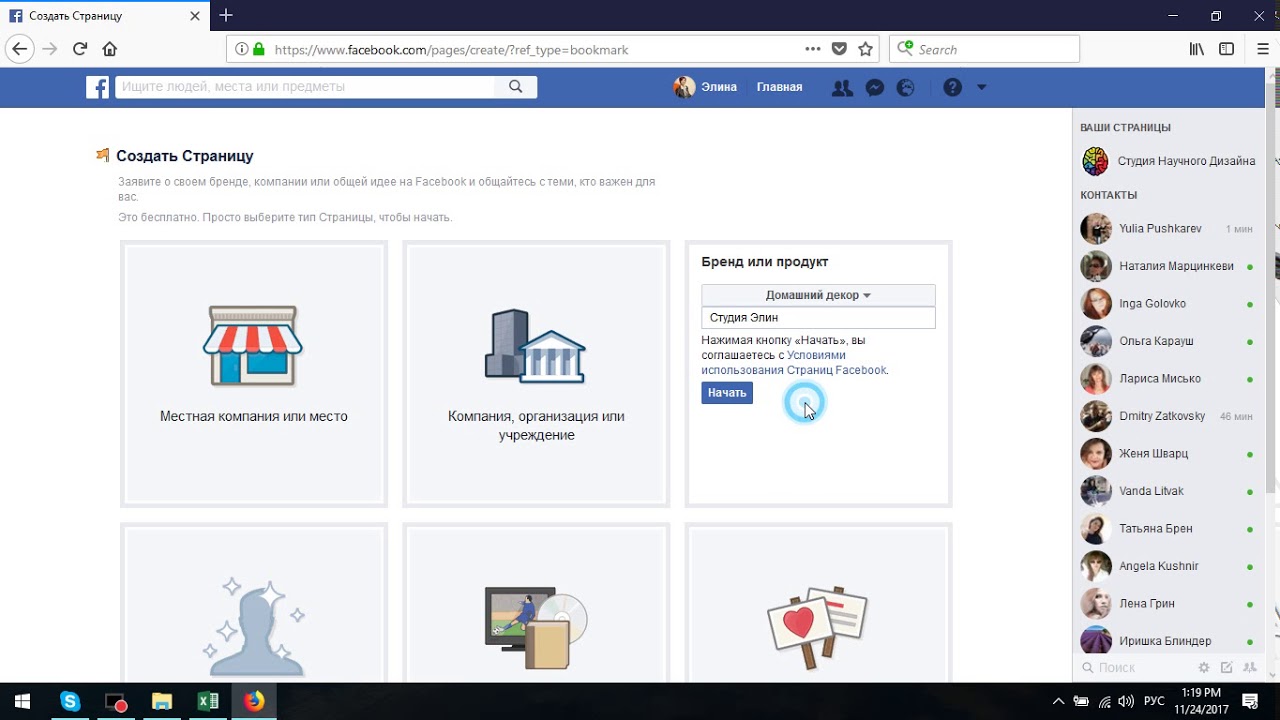The image size is (1280, 720).
Task: Focus the Facebook search field
Action: click(305, 87)
